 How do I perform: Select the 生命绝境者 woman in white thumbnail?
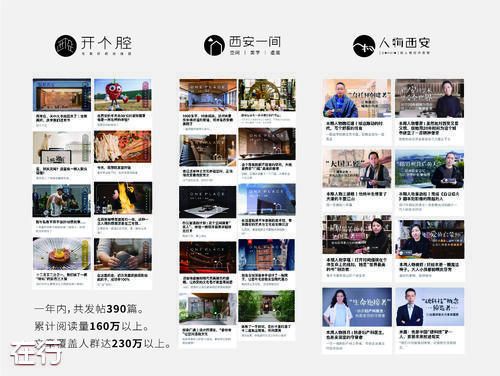(x=357, y=307)
